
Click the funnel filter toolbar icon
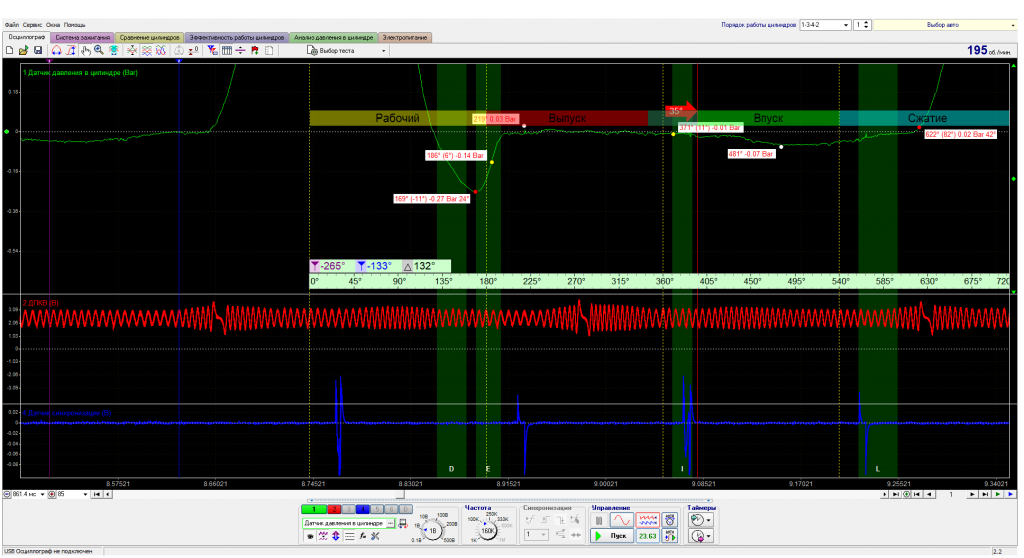212,50
